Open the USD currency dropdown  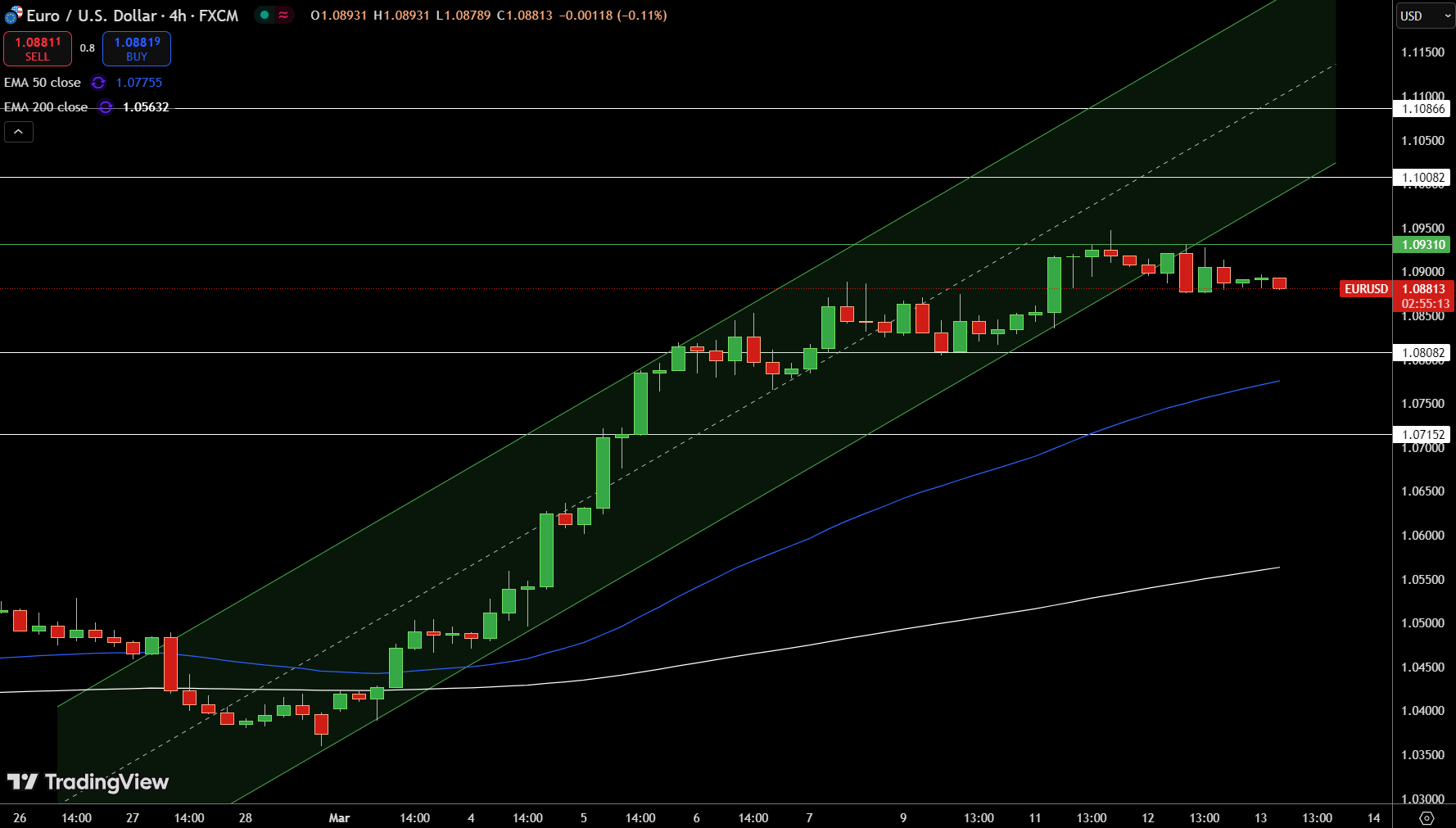point(1425,16)
